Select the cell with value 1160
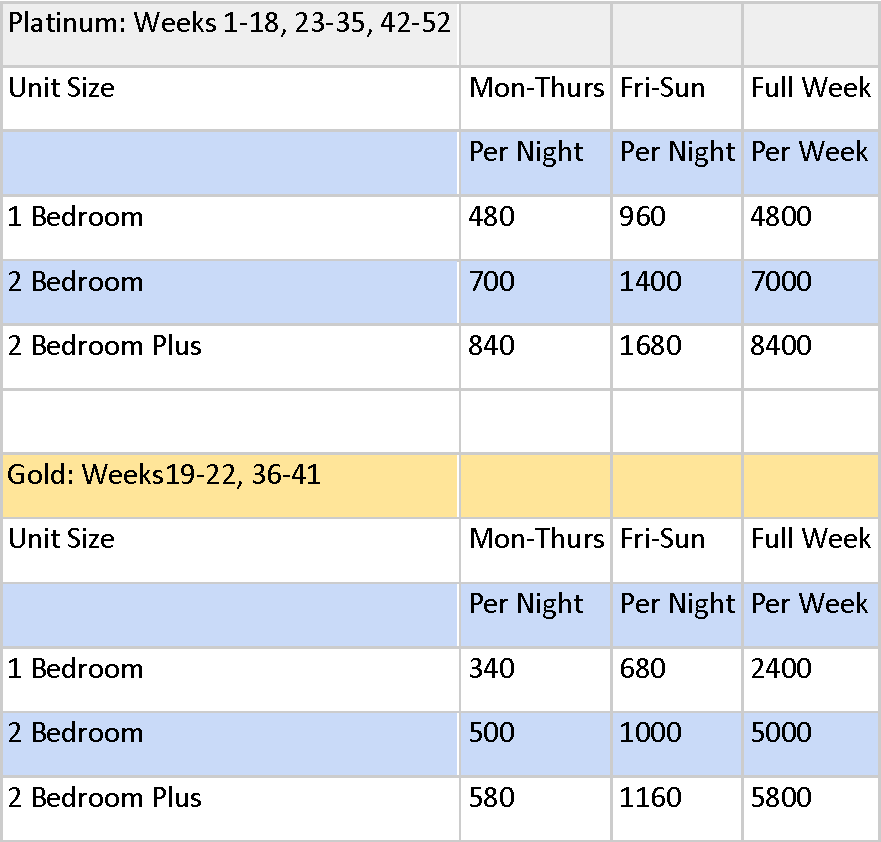881x842 pixels. click(677, 809)
